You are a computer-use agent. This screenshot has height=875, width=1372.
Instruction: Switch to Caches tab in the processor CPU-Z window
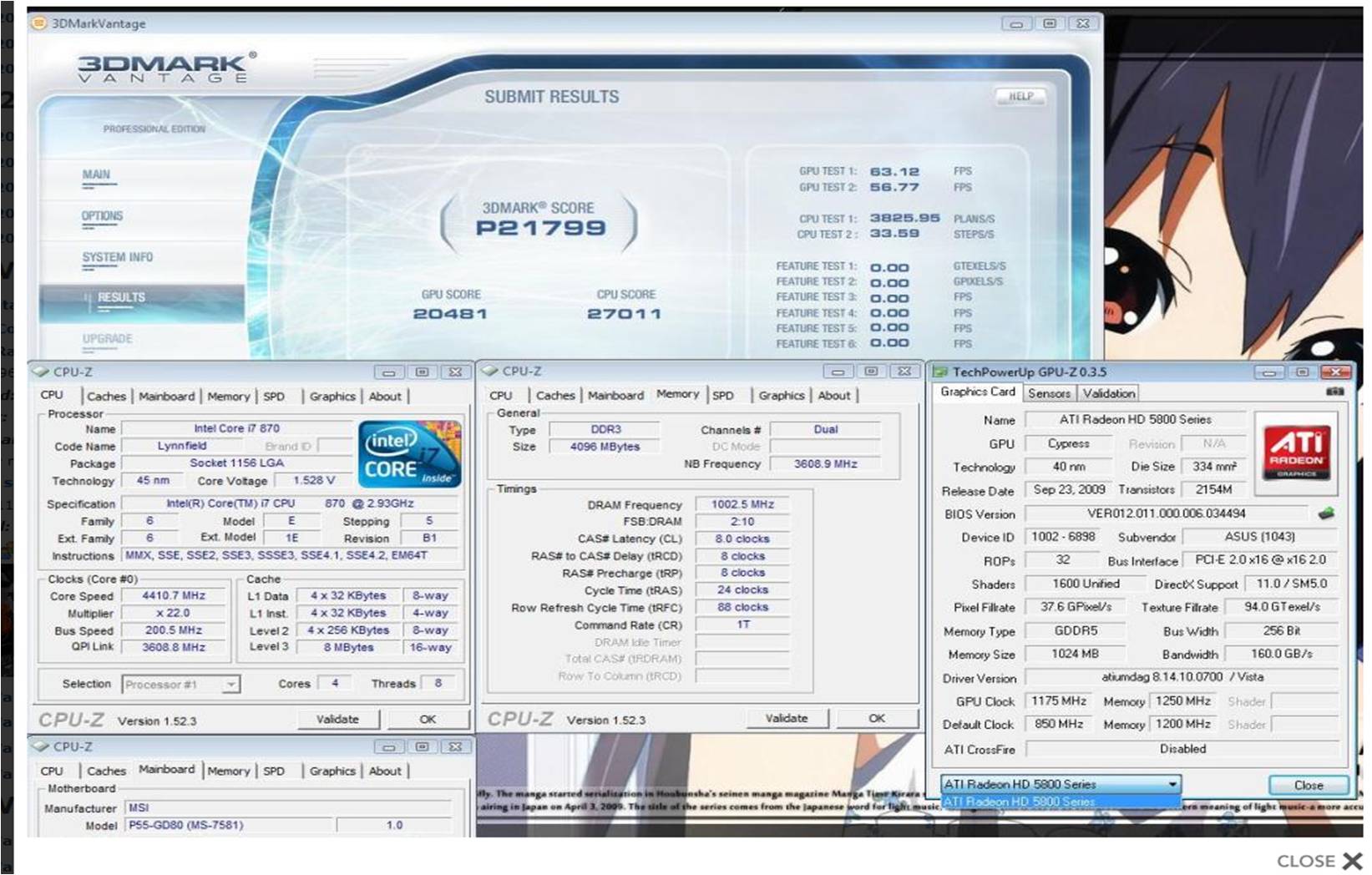click(x=107, y=397)
